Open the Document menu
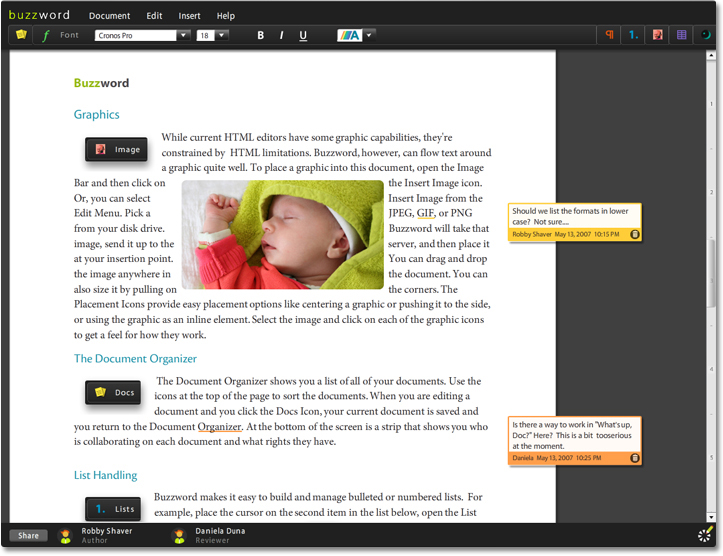Viewport: 723px width, 556px height. click(x=109, y=16)
